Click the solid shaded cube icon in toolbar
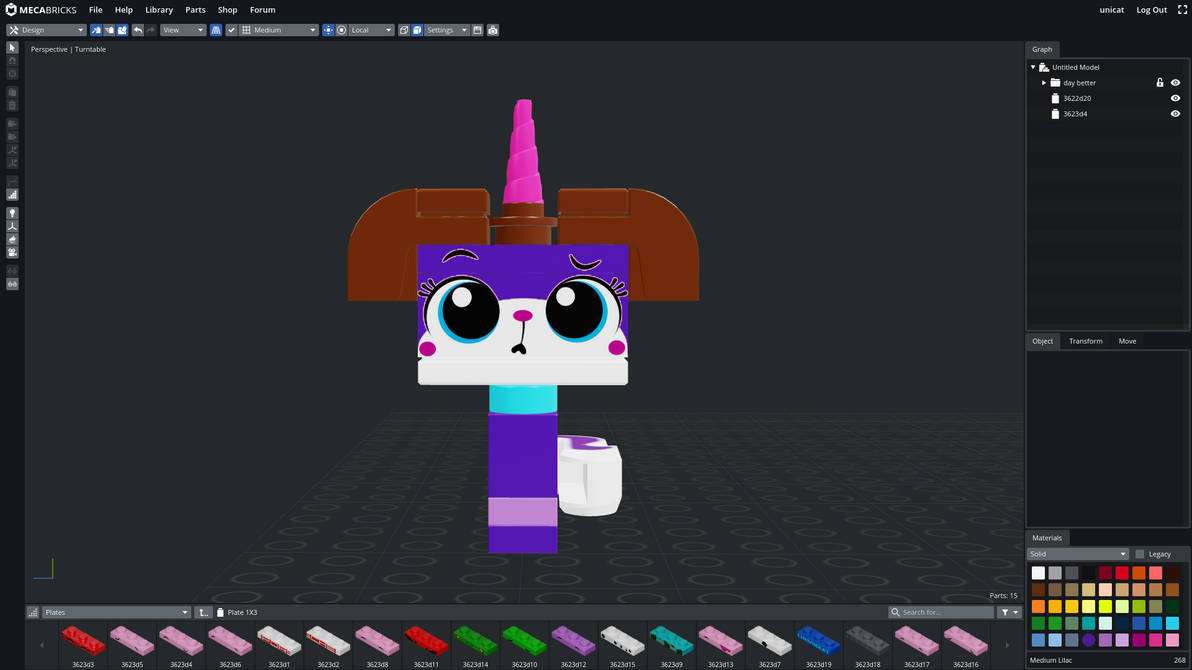 click(x=417, y=30)
